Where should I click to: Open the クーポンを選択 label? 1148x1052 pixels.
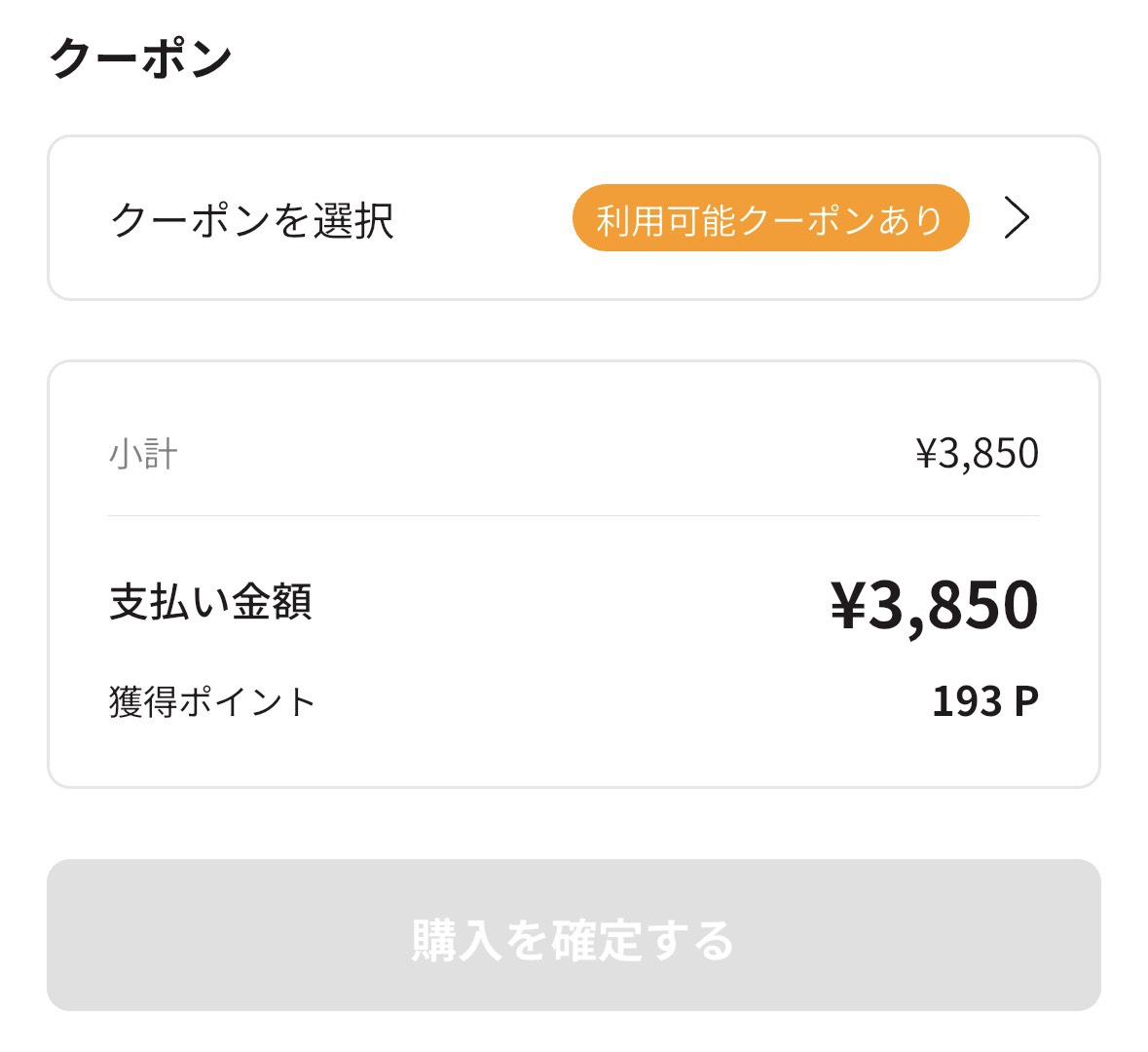tap(251, 220)
